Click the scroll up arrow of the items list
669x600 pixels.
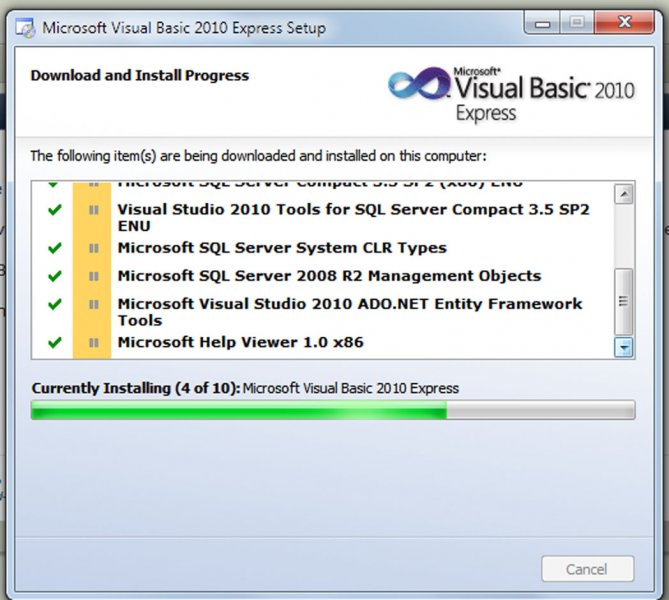(624, 195)
